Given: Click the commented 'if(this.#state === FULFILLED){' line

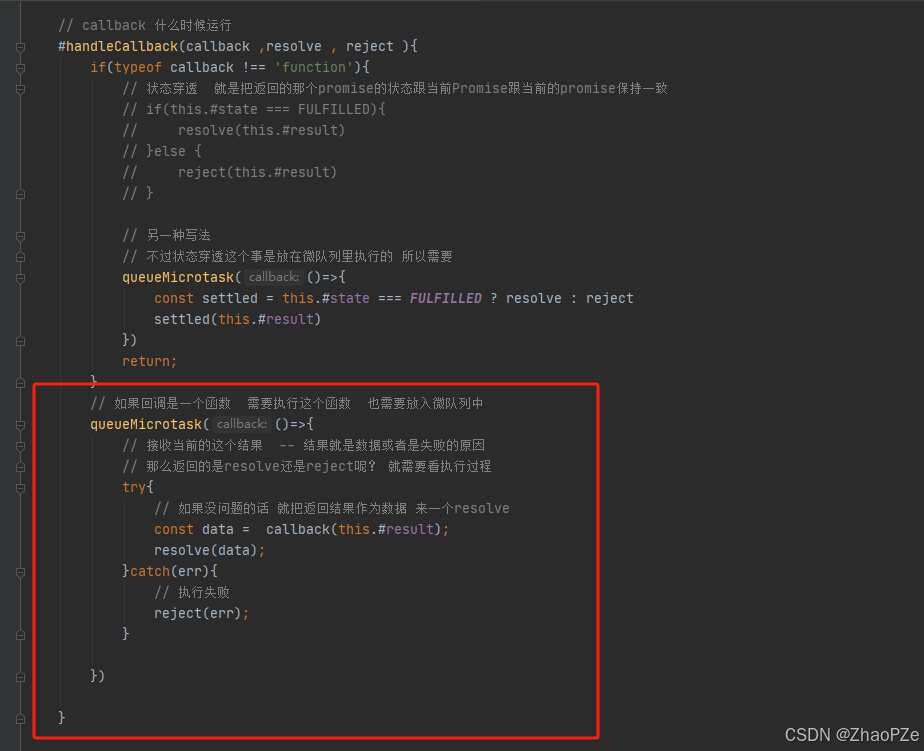Looking at the screenshot, I should [x=254, y=109].
